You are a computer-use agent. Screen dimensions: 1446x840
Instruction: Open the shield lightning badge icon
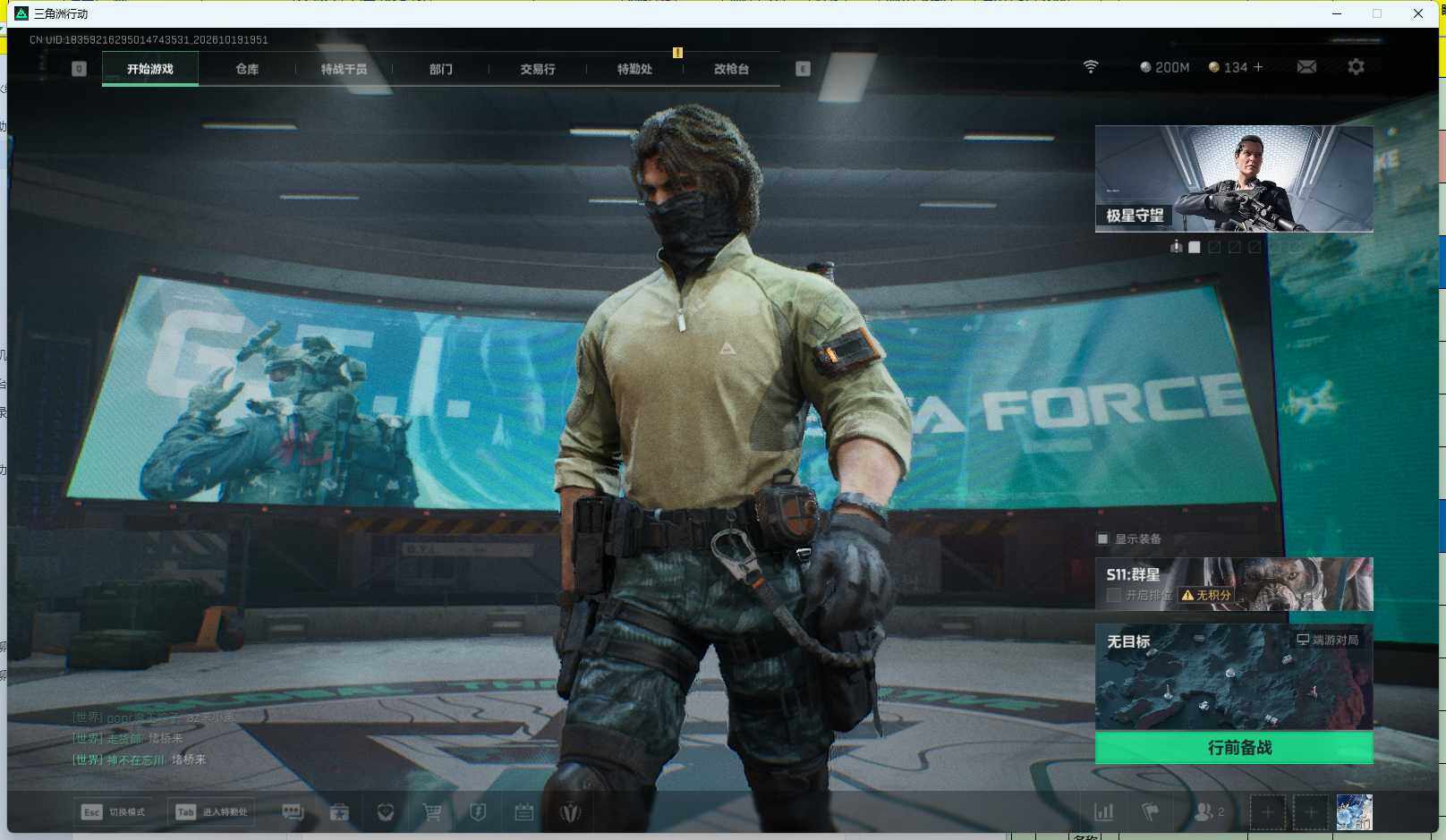(x=478, y=812)
